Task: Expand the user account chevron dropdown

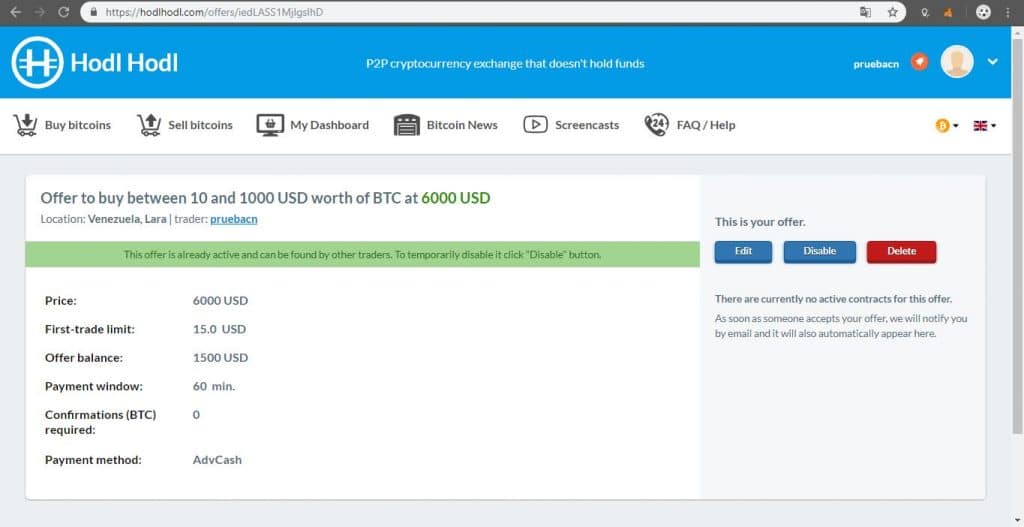Action: pos(993,62)
